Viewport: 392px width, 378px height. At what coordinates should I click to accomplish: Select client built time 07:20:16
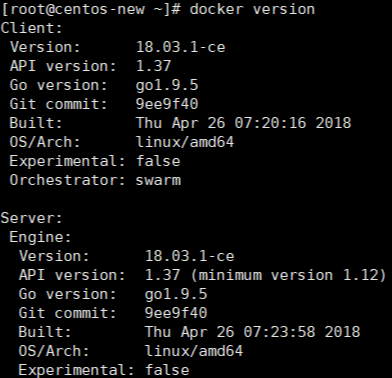[270, 123]
